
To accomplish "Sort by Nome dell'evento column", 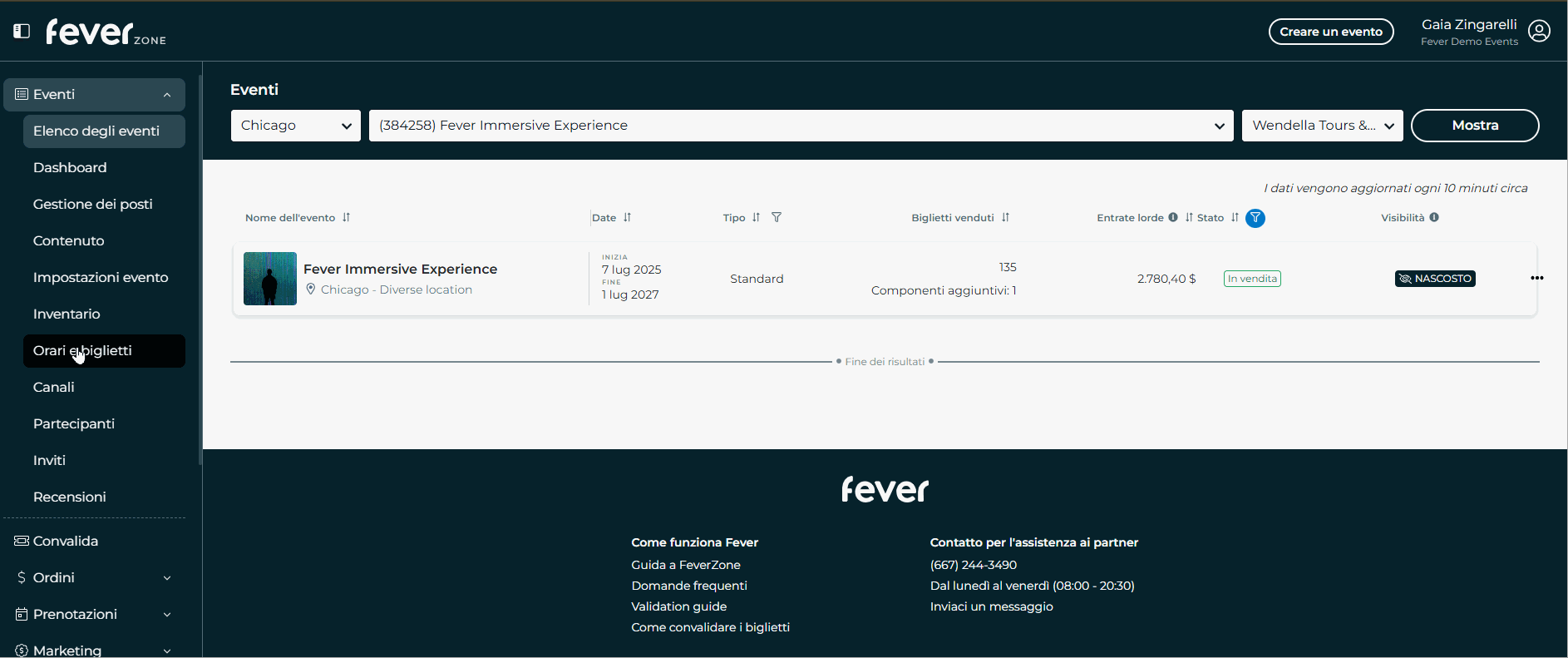I will pos(346,218).
